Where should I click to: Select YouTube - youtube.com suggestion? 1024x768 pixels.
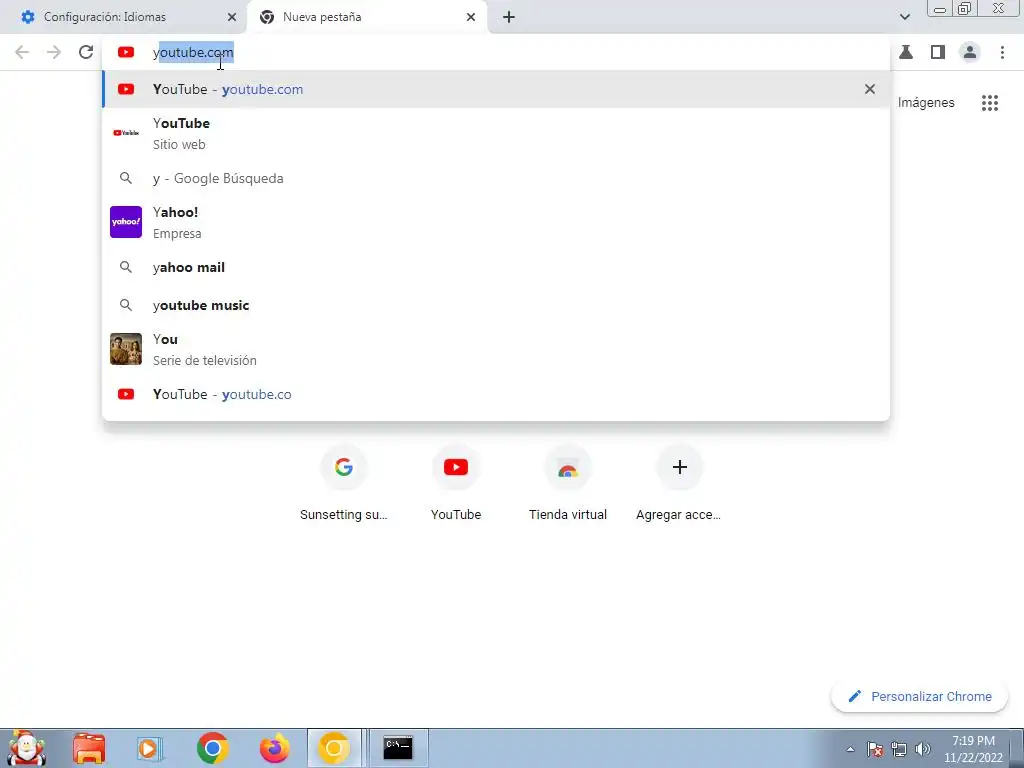coord(496,89)
